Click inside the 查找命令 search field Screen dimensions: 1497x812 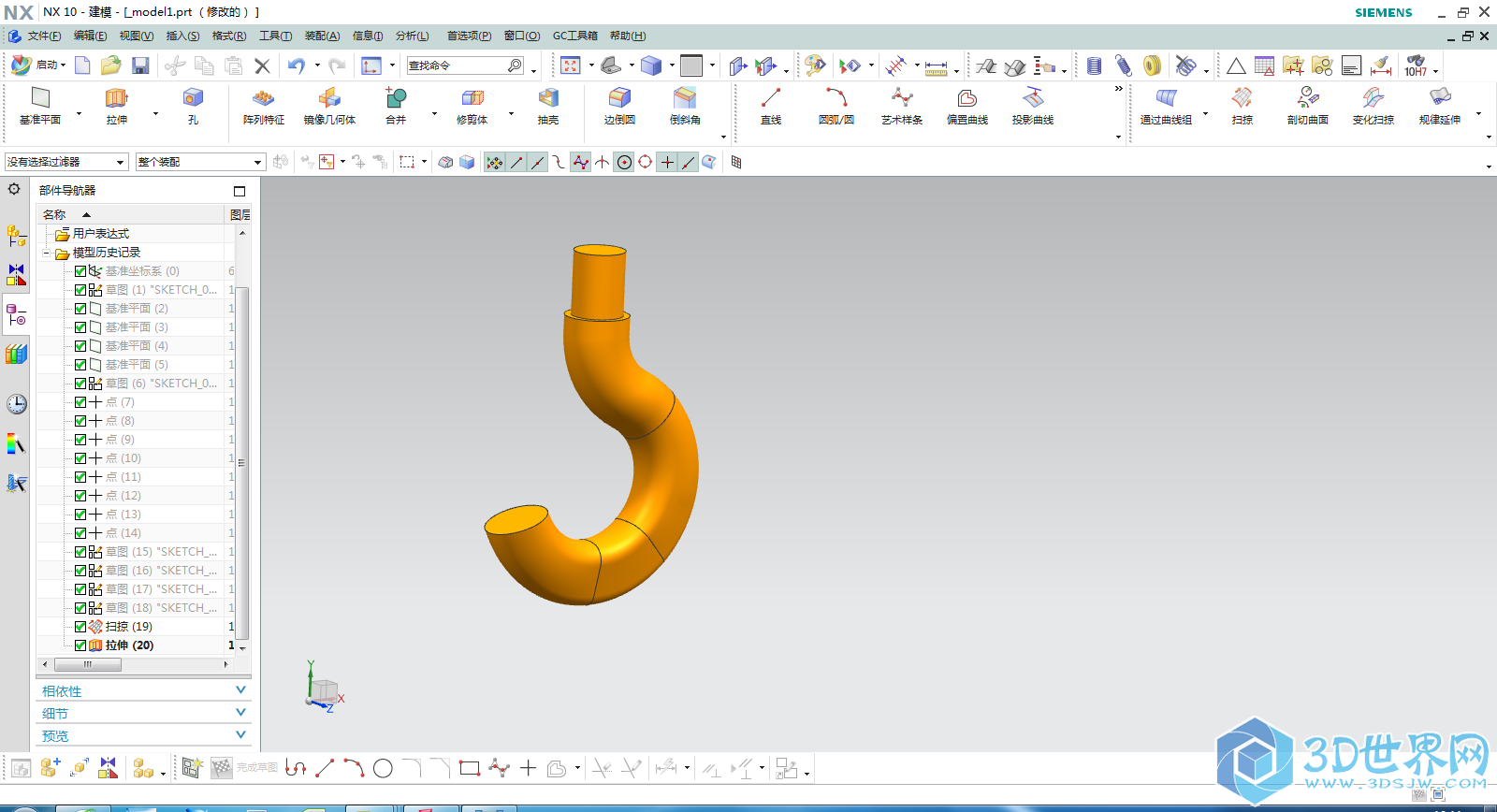coord(457,65)
